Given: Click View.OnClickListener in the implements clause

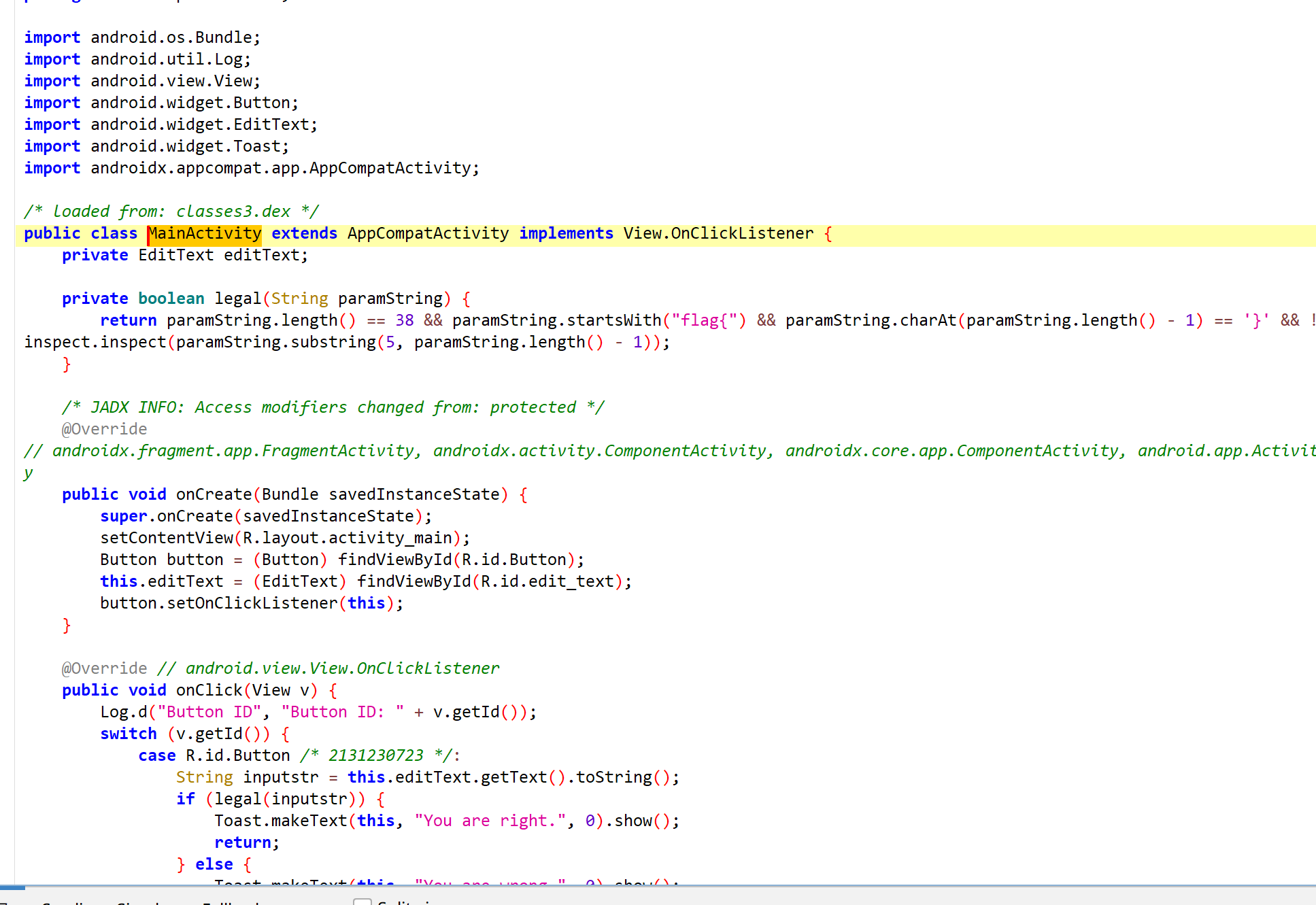Looking at the screenshot, I should 718,233.
